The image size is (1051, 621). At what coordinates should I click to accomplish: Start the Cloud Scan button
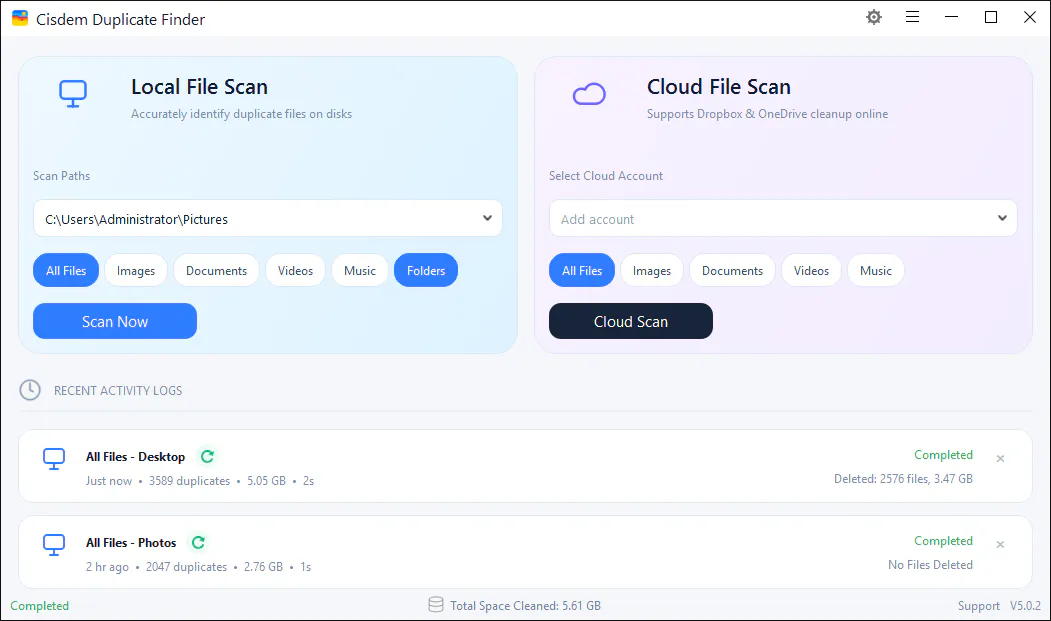pyautogui.click(x=631, y=321)
